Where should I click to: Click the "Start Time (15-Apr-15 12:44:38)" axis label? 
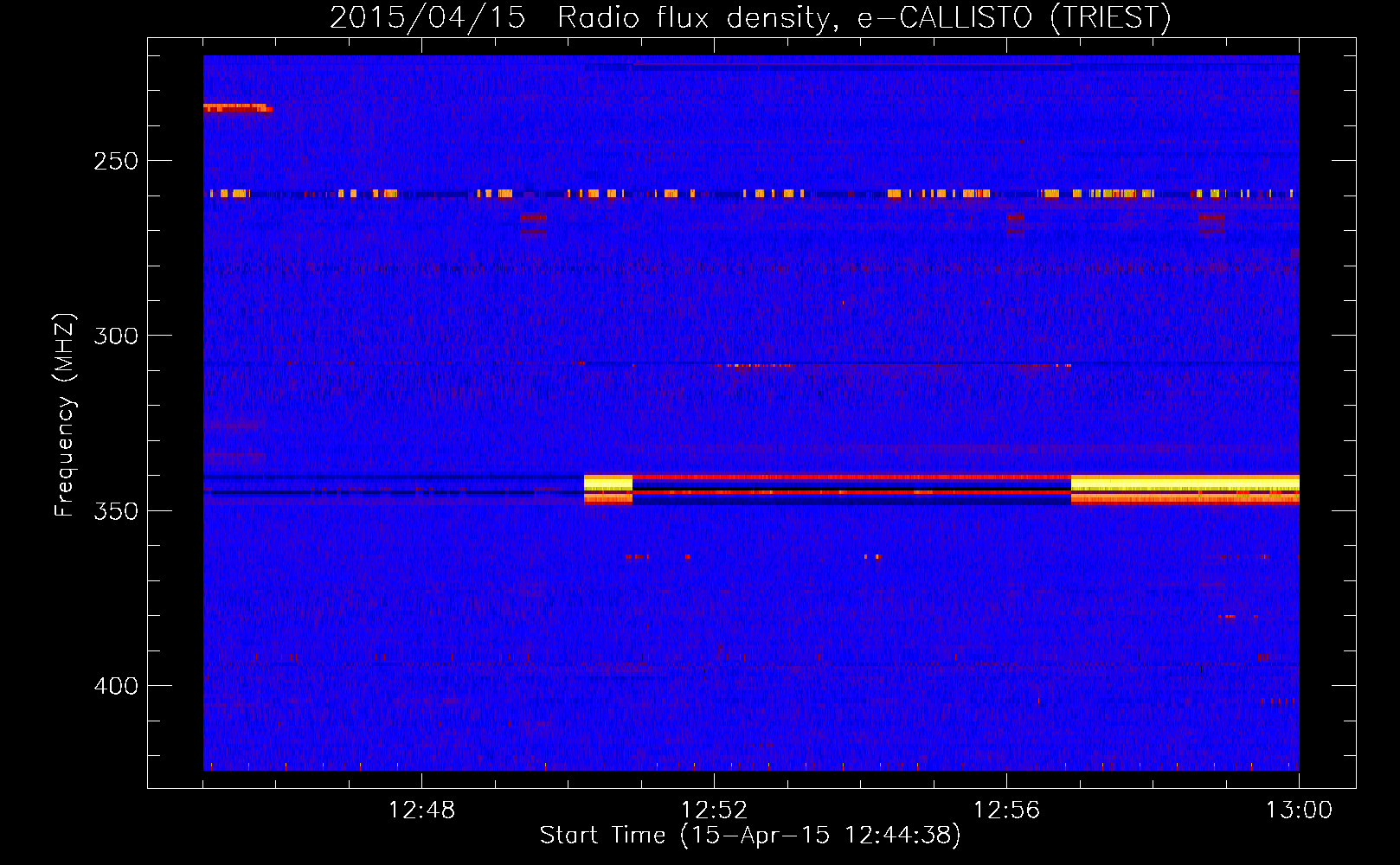pos(750,836)
